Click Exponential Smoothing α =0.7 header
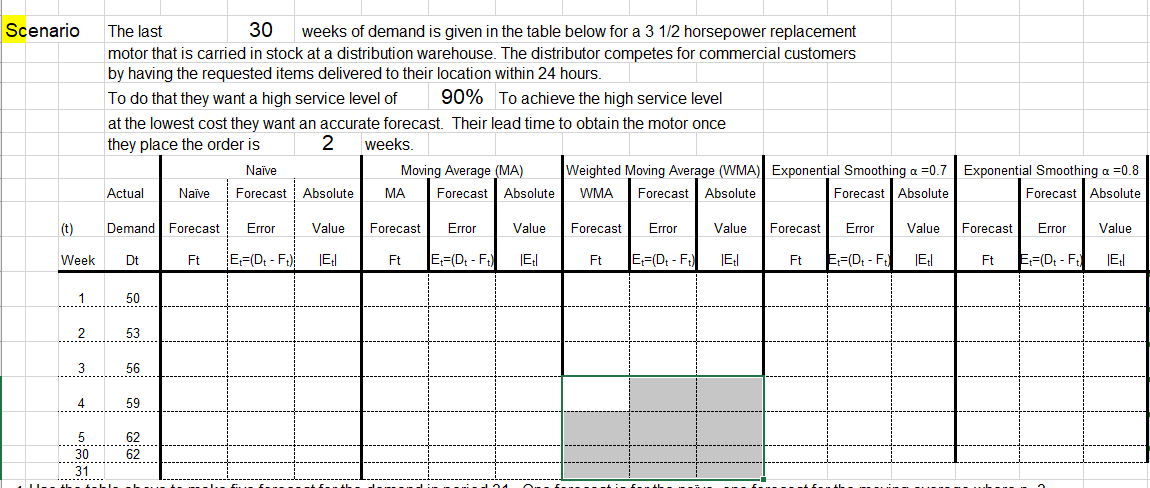This screenshot has width=1150, height=488. 860,171
